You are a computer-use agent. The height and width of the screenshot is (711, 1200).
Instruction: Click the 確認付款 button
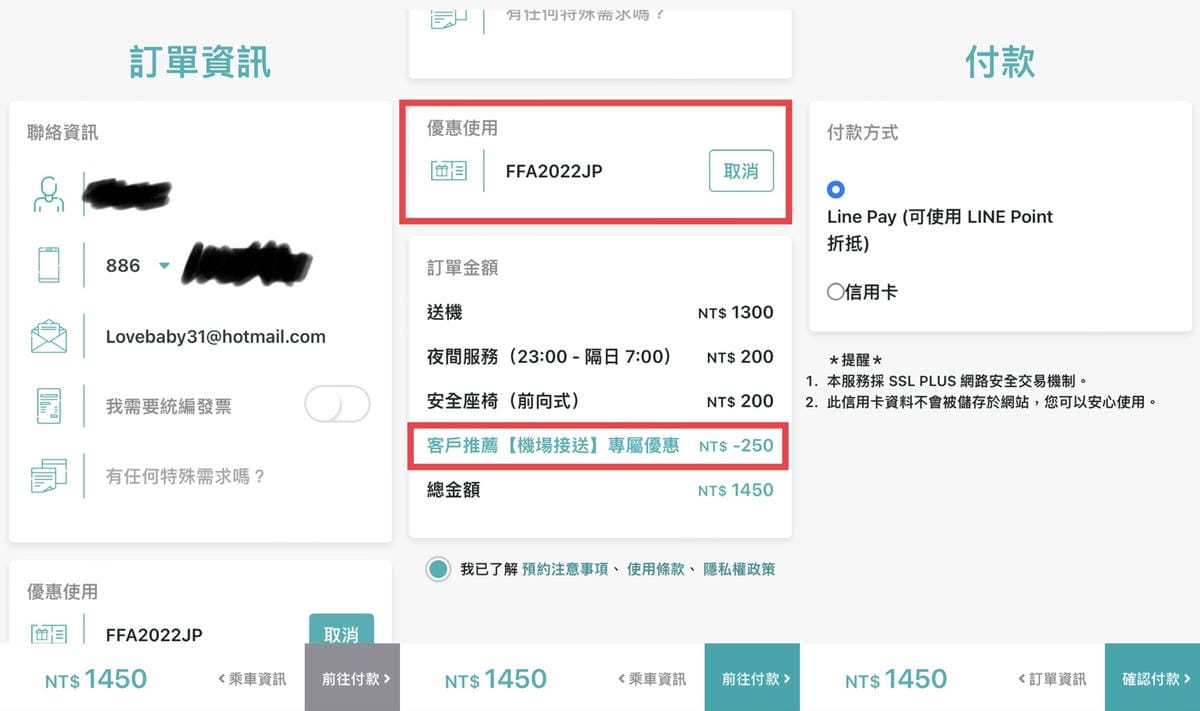(x=1152, y=677)
